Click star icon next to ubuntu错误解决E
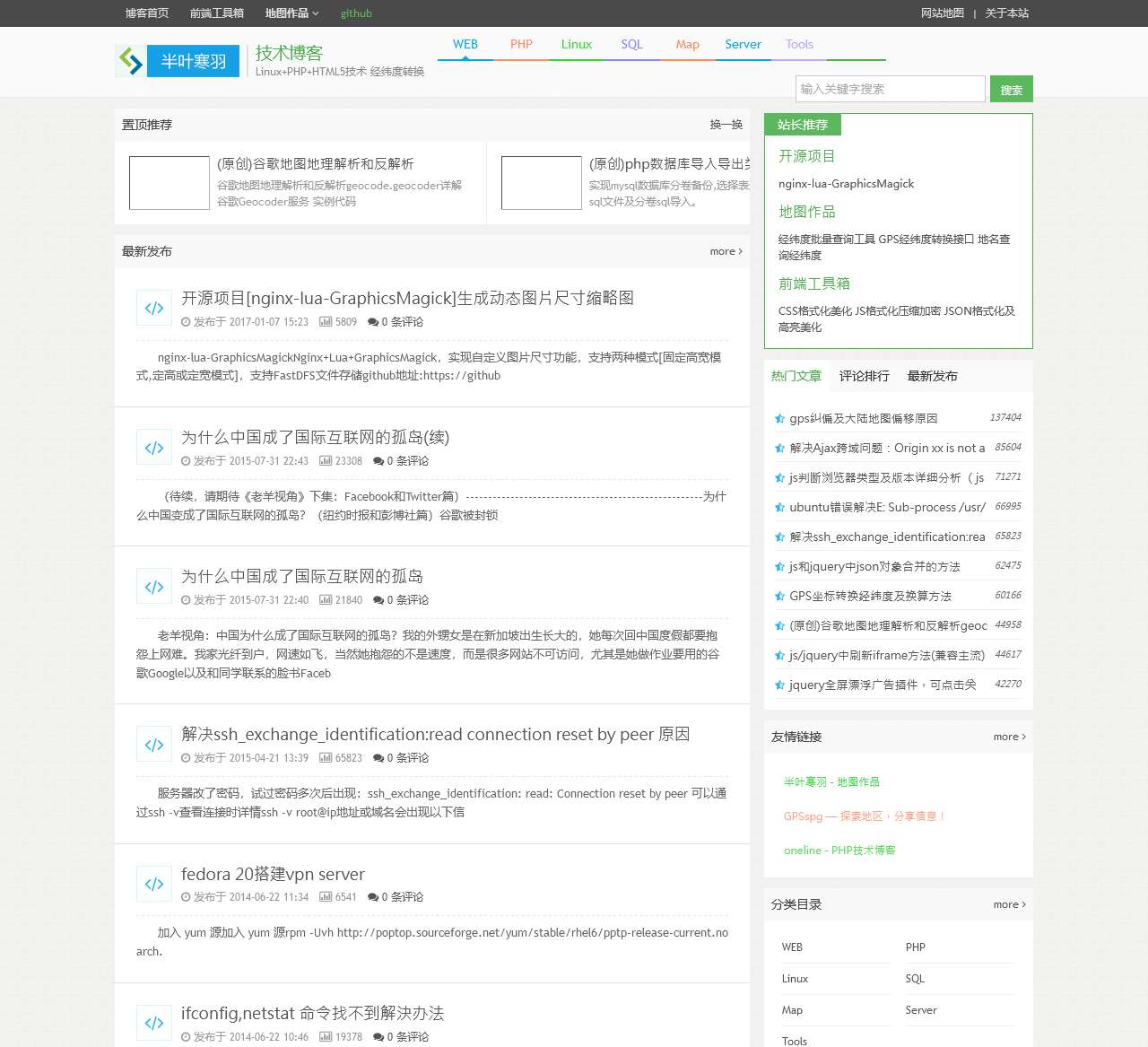Screen dimensions: 1148x1047 pyautogui.click(x=779, y=507)
